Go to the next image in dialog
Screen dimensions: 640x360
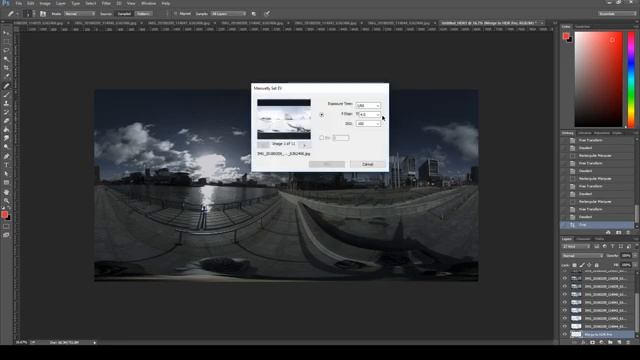(304, 145)
